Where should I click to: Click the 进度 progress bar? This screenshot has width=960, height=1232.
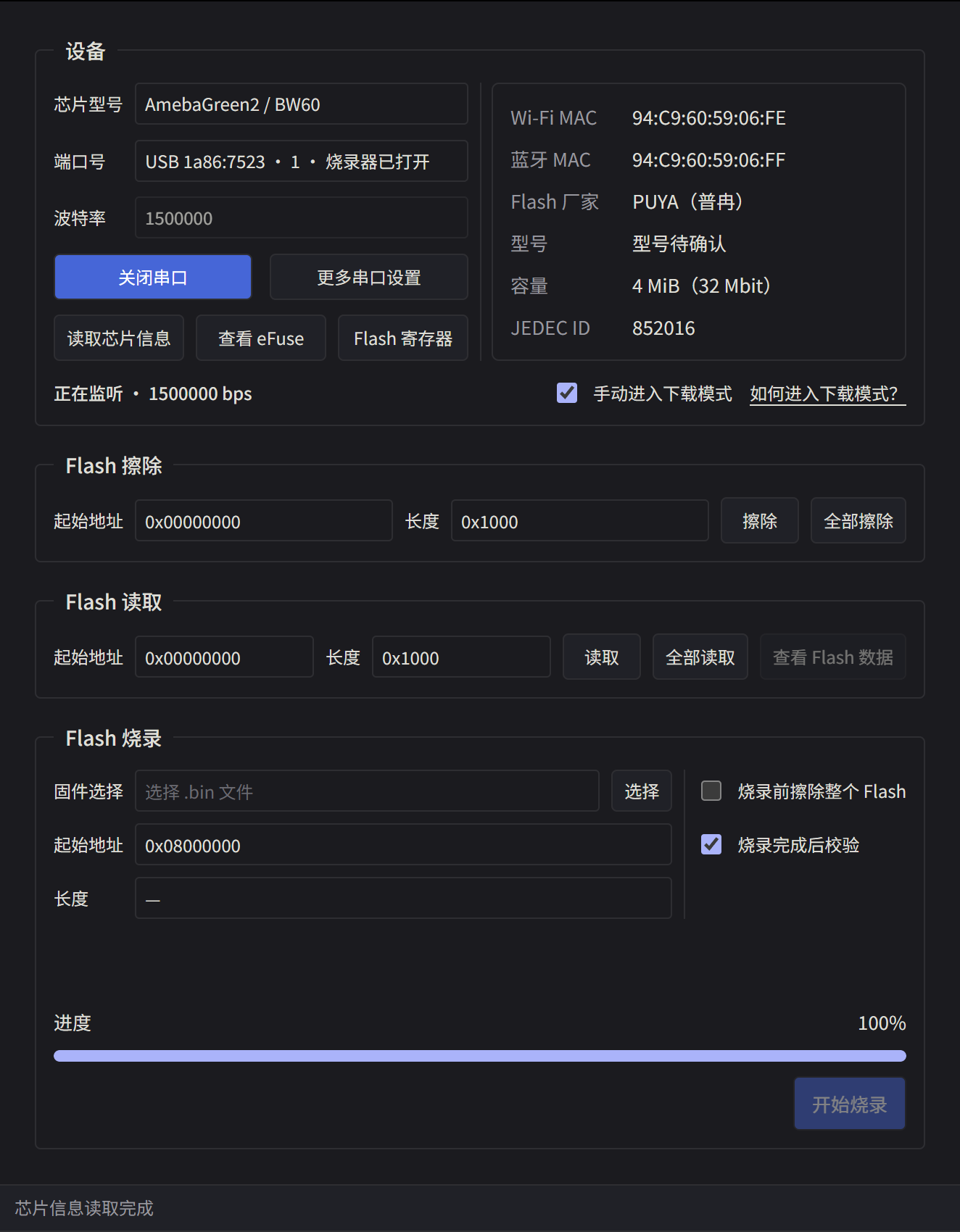[x=480, y=1056]
